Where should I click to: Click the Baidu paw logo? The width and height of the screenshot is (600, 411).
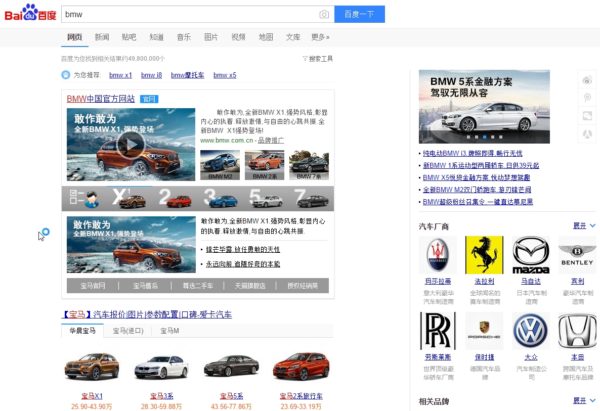tap(30, 13)
